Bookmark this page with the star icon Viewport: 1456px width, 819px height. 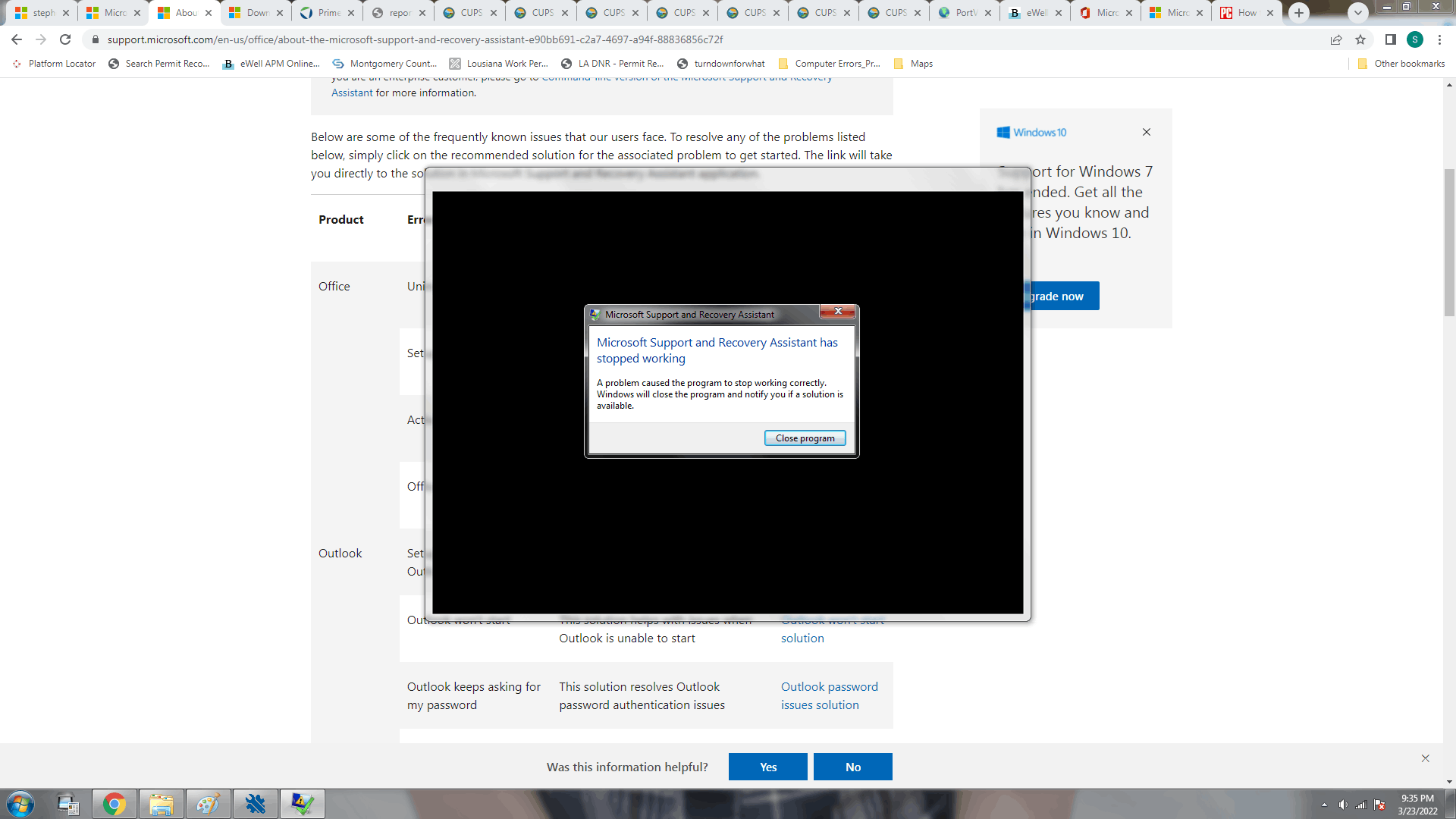(x=1360, y=39)
